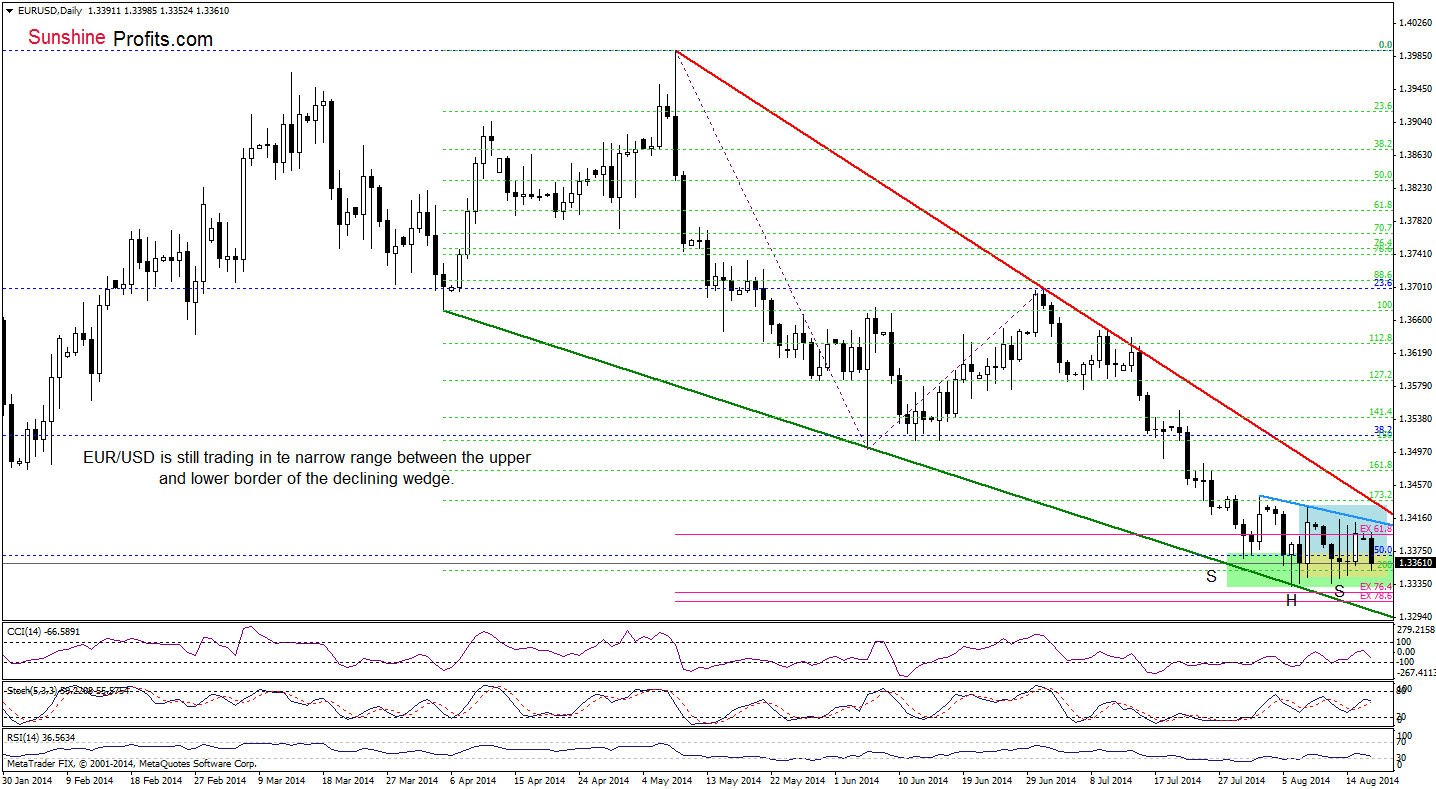Click the 22 May 2014 date label

(796, 780)
